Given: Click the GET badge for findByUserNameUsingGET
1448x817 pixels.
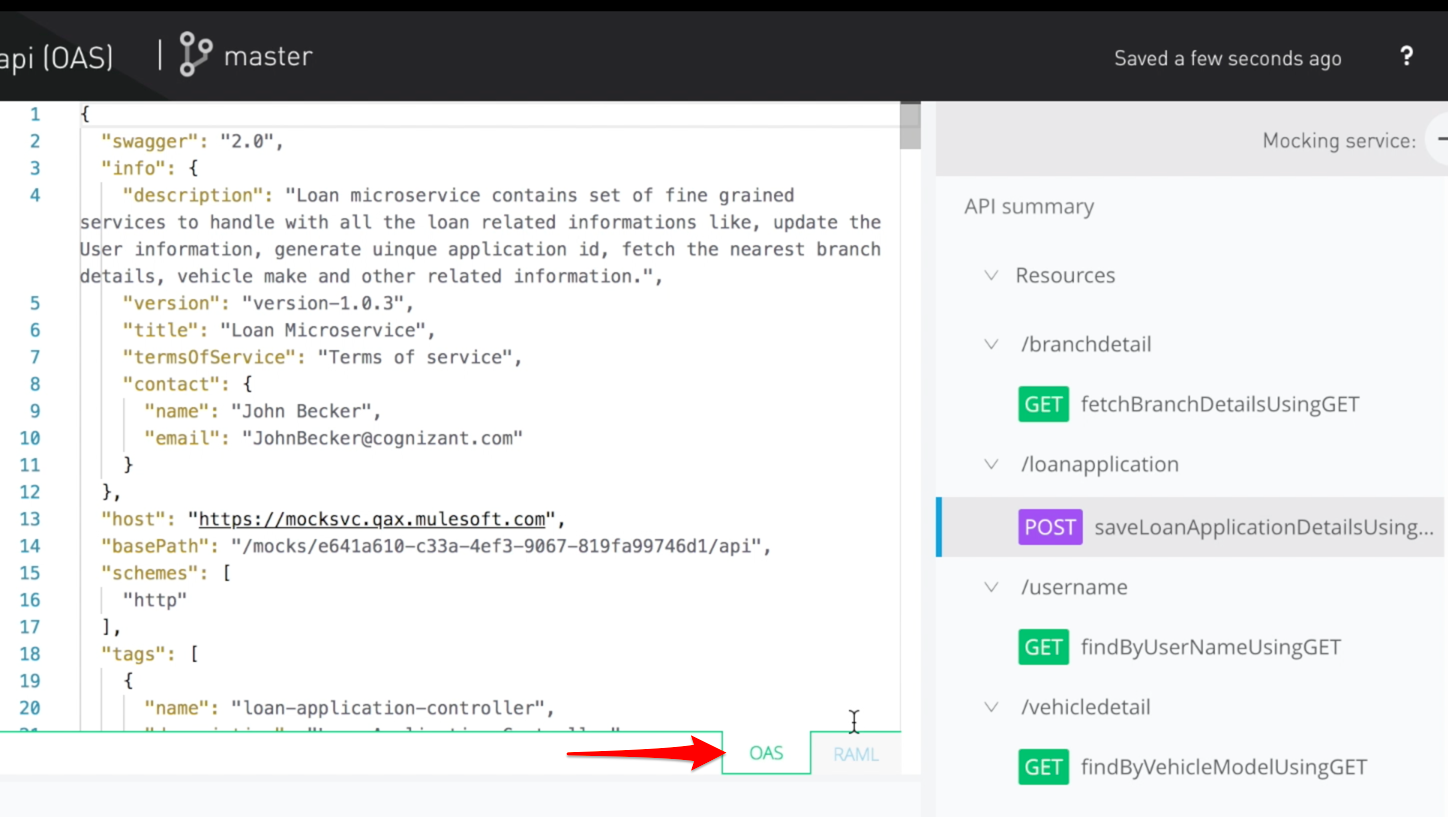Looking at the screenshot, I should pos(1044,647).
